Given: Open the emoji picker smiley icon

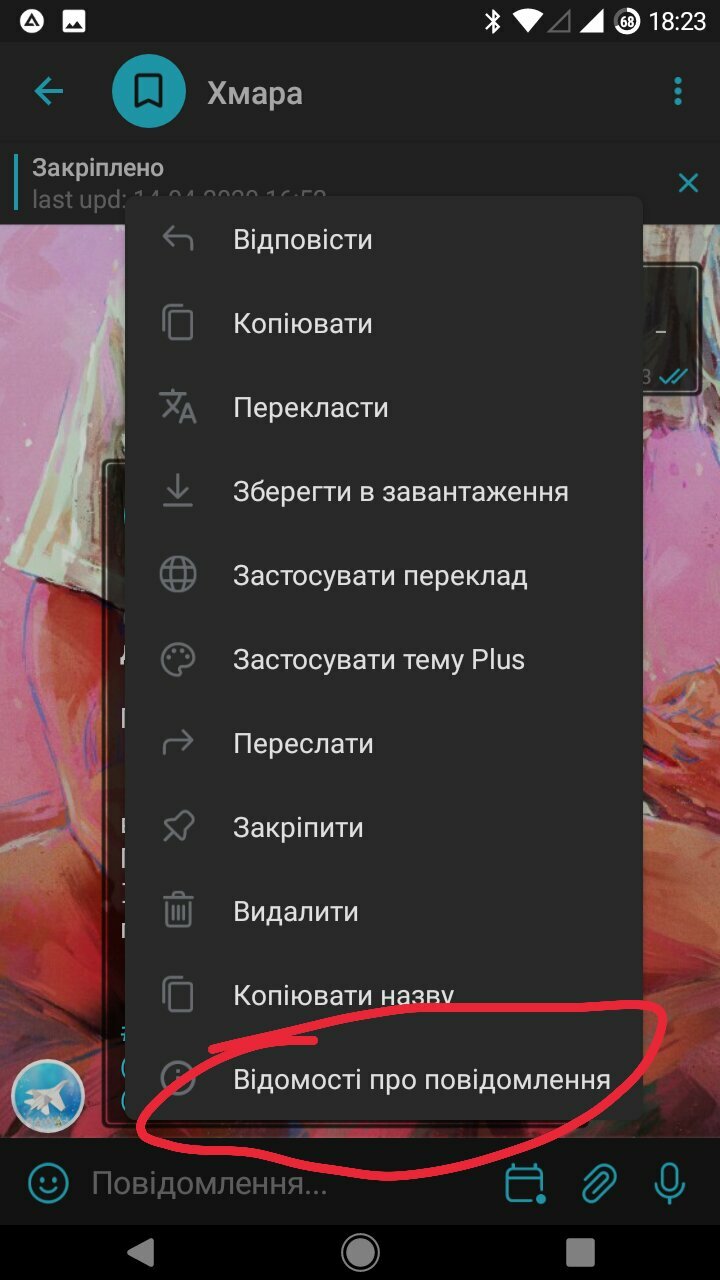Looking at the screenshot, I should (x=48, y=1184).
